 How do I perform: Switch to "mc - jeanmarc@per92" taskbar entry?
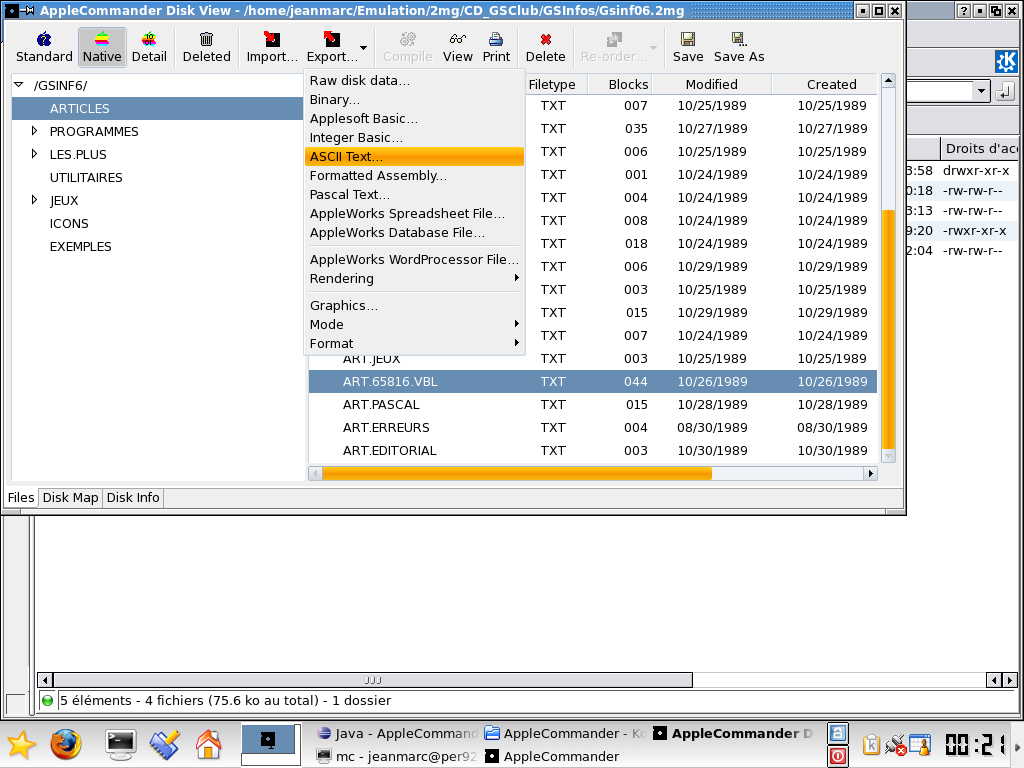click(x=397, y=756)
